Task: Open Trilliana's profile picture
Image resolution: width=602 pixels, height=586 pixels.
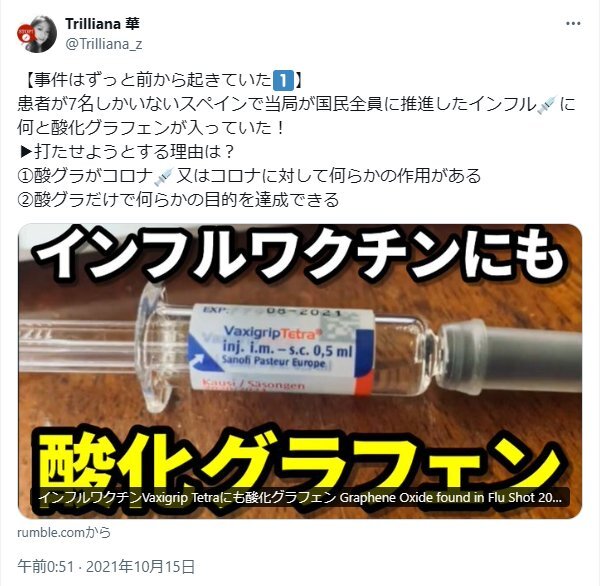Action: click(37, 34)
